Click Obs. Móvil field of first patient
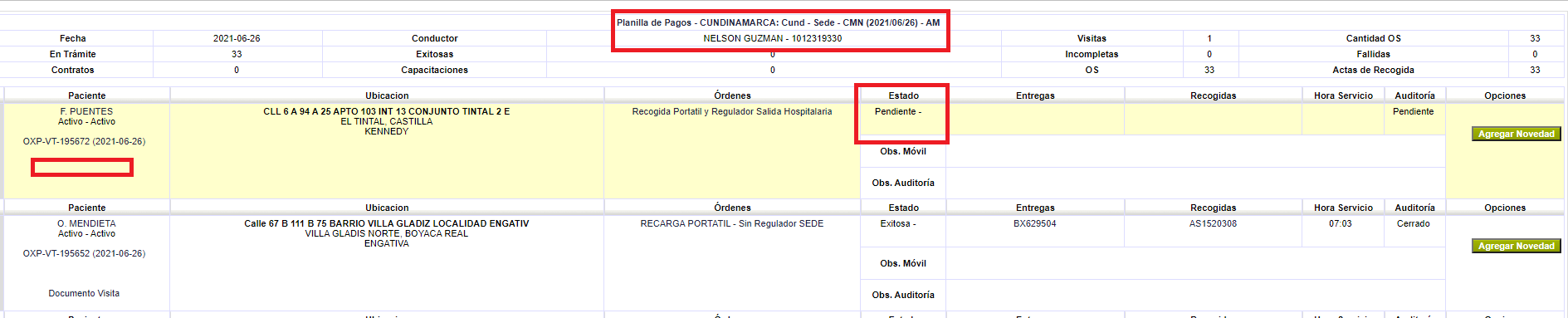The image size is (1568, 318). coord(1195,151)
